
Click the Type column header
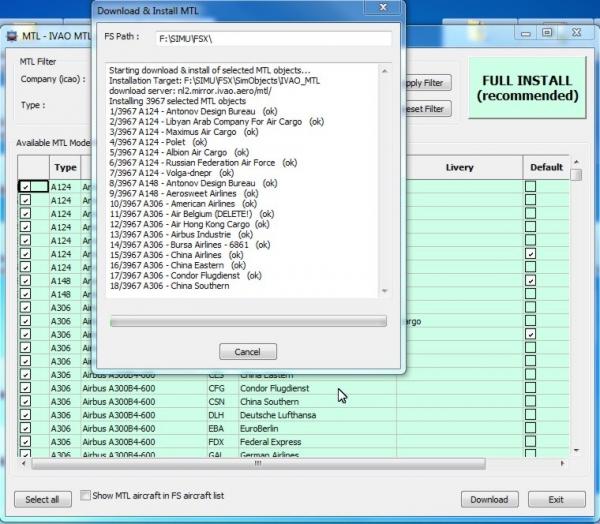(65, 167)
